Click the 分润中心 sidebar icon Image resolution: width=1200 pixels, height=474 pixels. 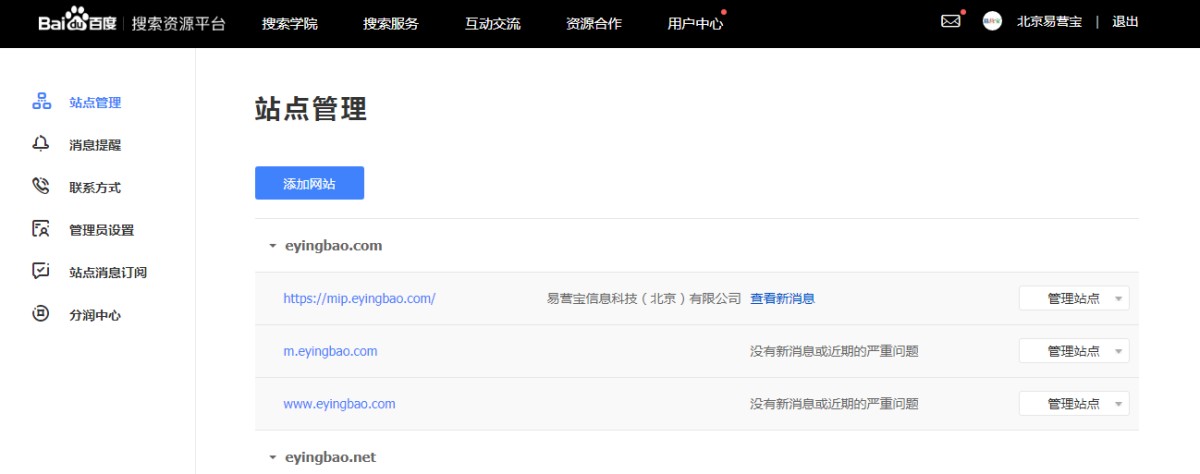[x=41, y=314]
